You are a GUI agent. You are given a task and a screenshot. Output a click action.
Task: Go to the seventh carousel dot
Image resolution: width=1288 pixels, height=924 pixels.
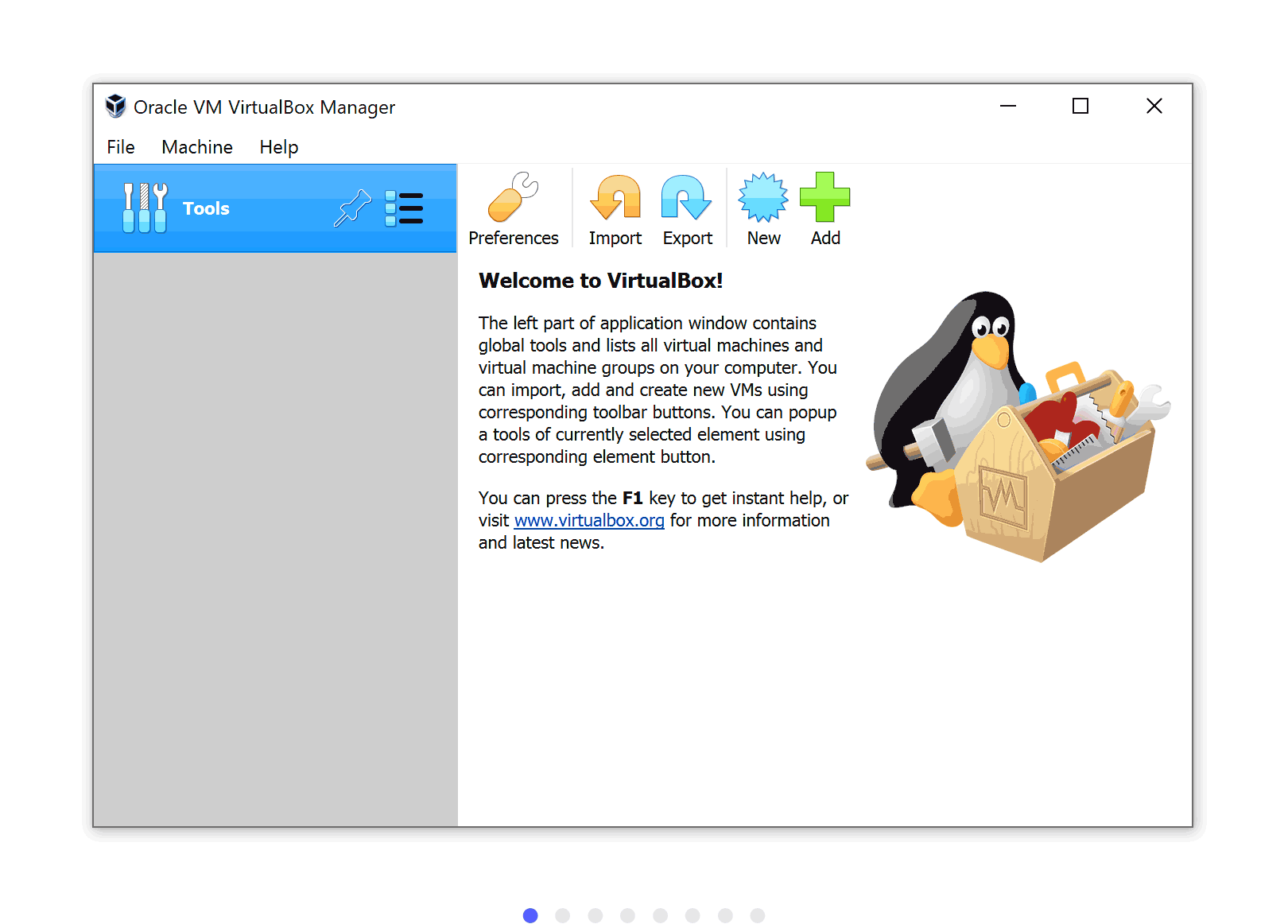(725, 915)
